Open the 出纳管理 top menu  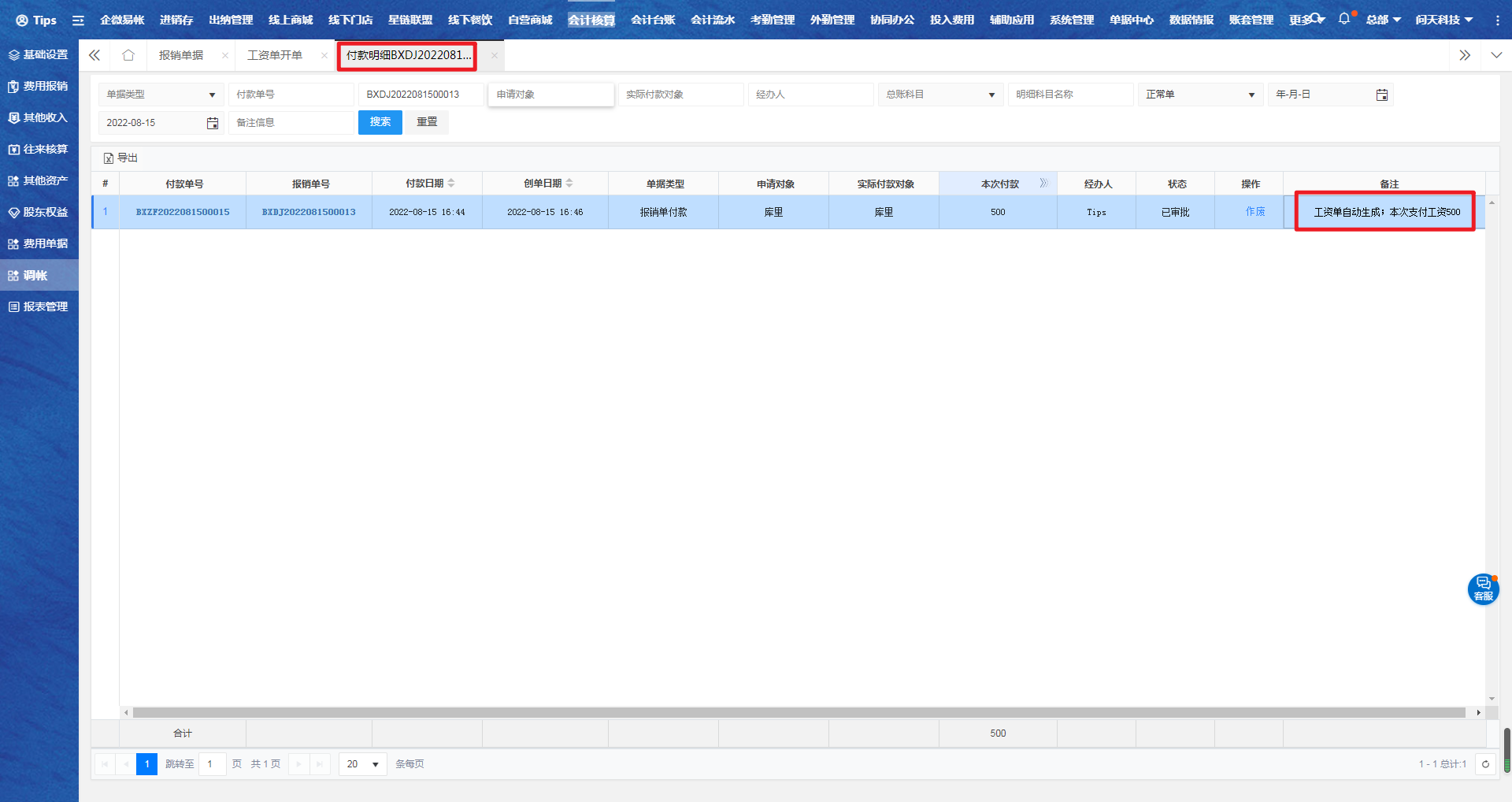(x=231, y=20)
